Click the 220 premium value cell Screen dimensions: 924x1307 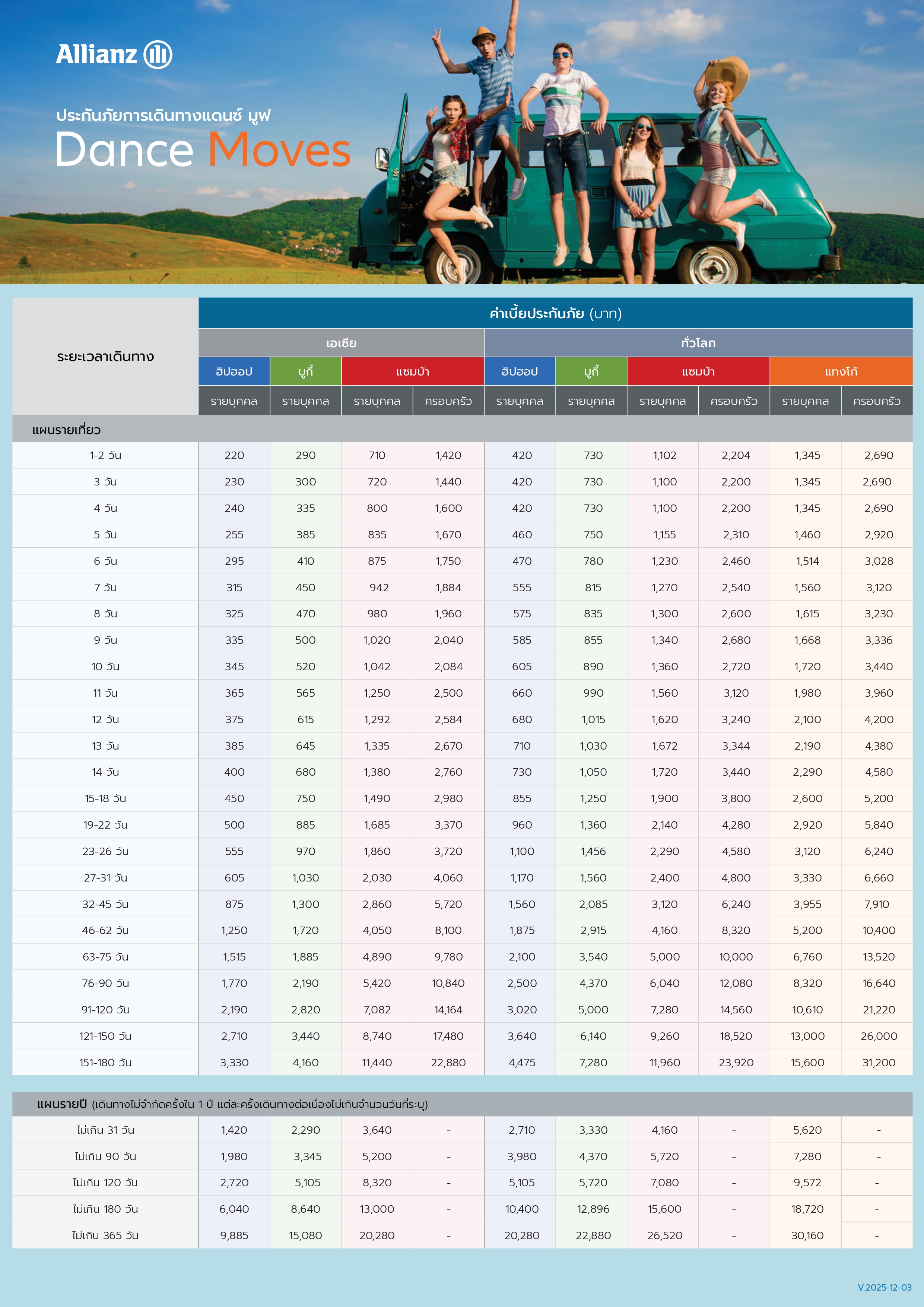pyautogui.click(x=234, y=455)
